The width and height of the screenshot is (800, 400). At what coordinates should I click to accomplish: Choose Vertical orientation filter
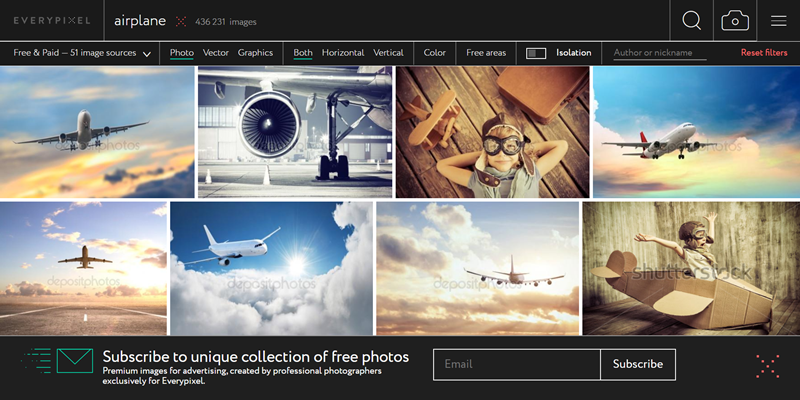388,53
